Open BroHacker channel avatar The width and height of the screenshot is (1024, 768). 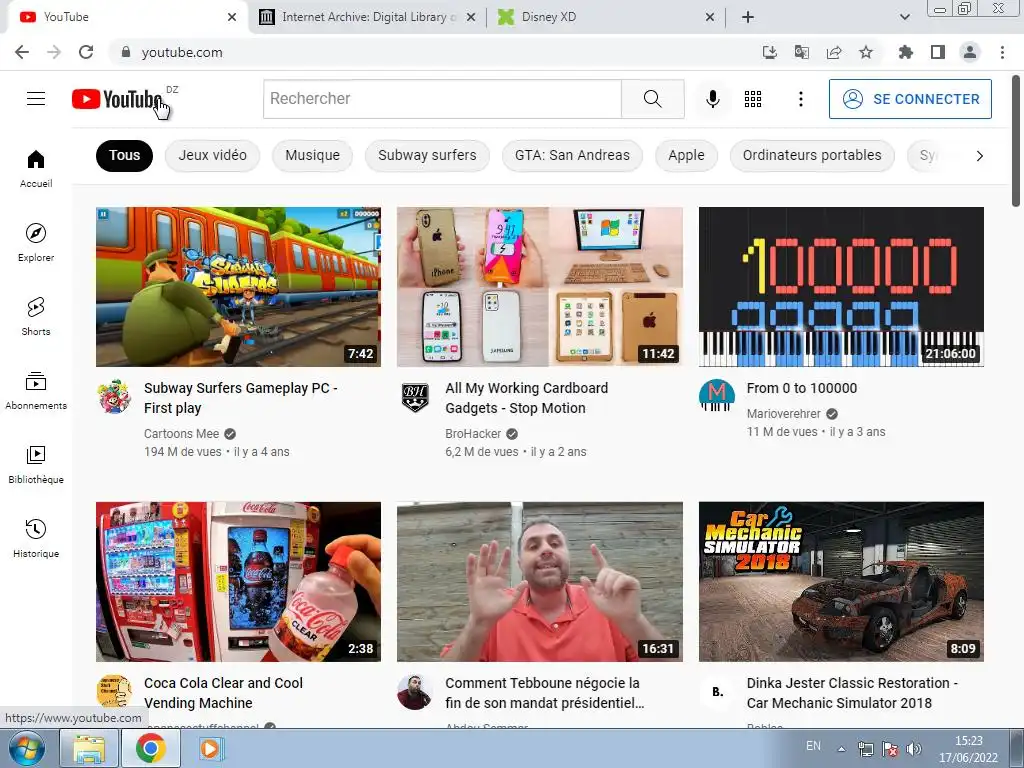coord(415,396)
